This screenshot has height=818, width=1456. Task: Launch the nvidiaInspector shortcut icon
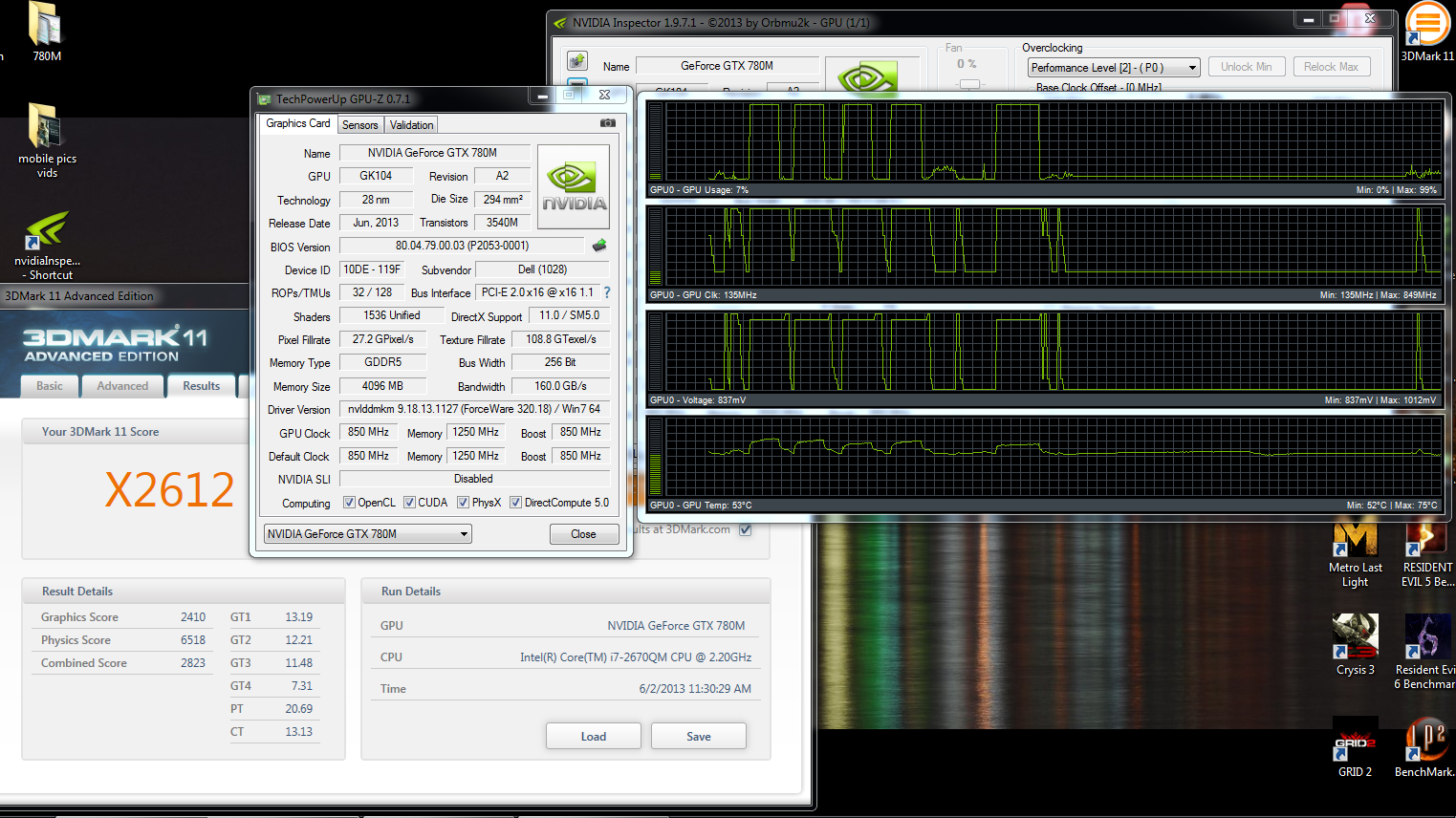(x=46, y=230)
